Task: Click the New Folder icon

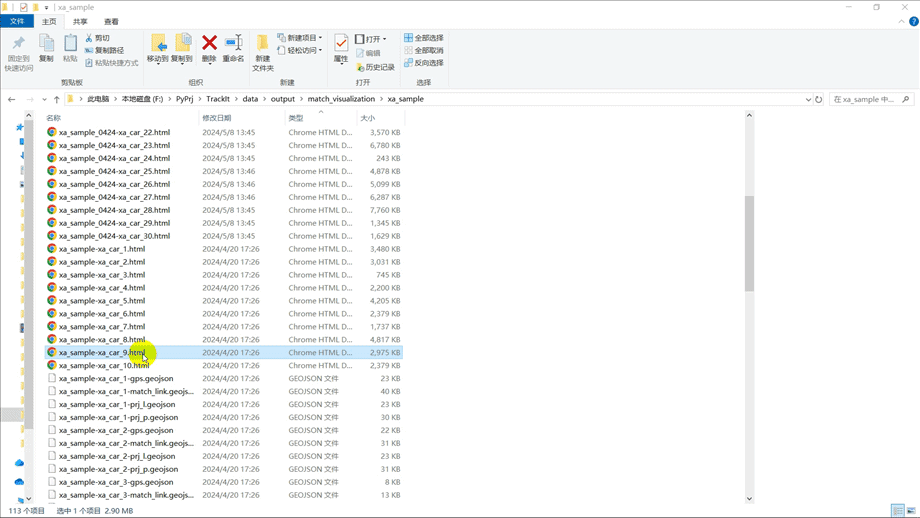Action: pyautogui.click(x=262, y=43)
